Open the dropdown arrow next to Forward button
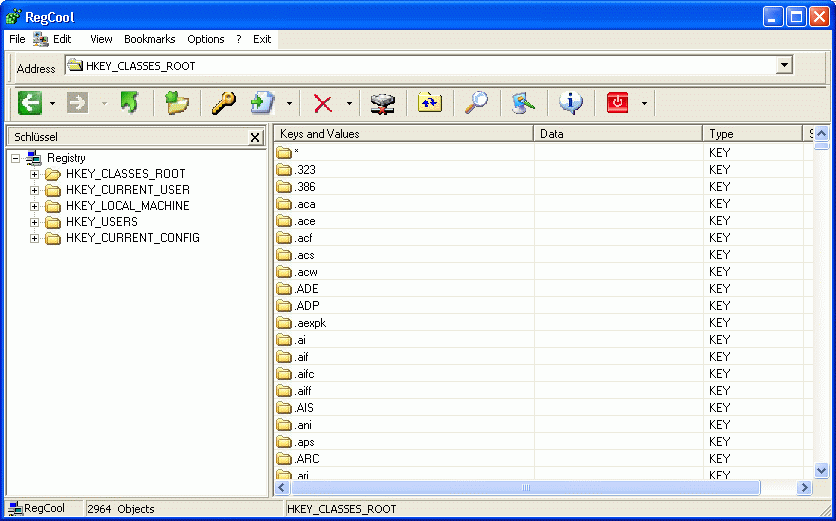This screenshot has width=836, height=521. tap(104, 103)
